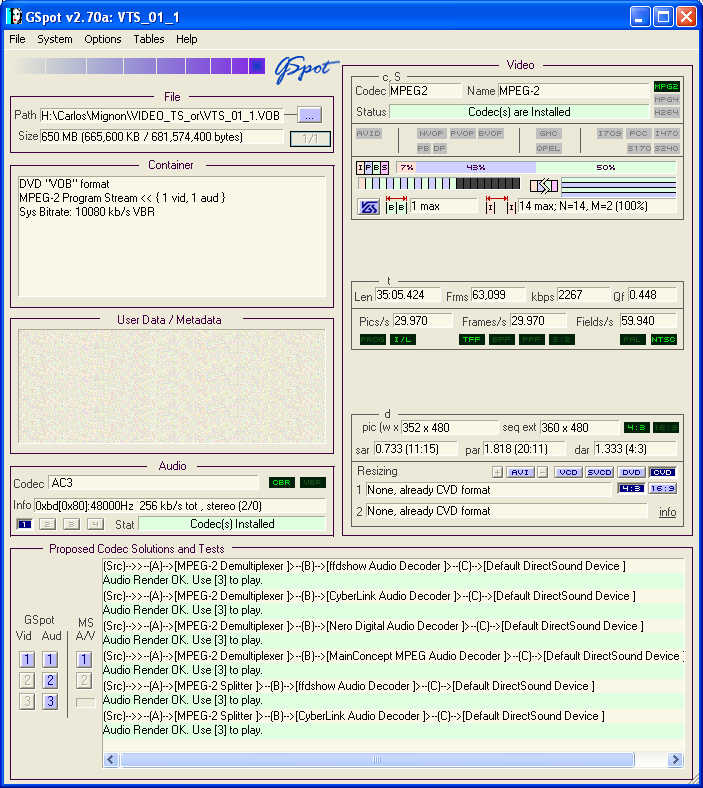The height and width of the screenshot is (788, 703).
Task: Click the resizing minus button
Action: click(x=543, y=472)
